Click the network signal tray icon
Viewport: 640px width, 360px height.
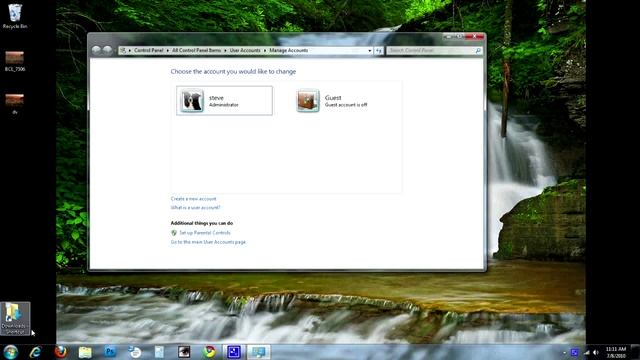(587, 352)
